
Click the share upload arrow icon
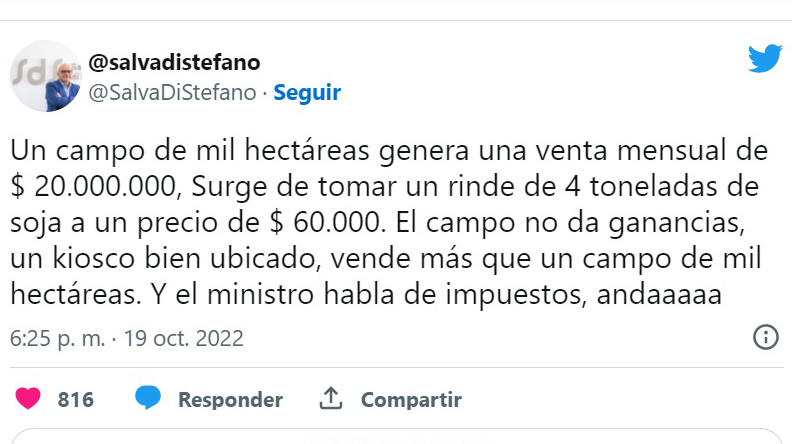click(x=331, y=399)
